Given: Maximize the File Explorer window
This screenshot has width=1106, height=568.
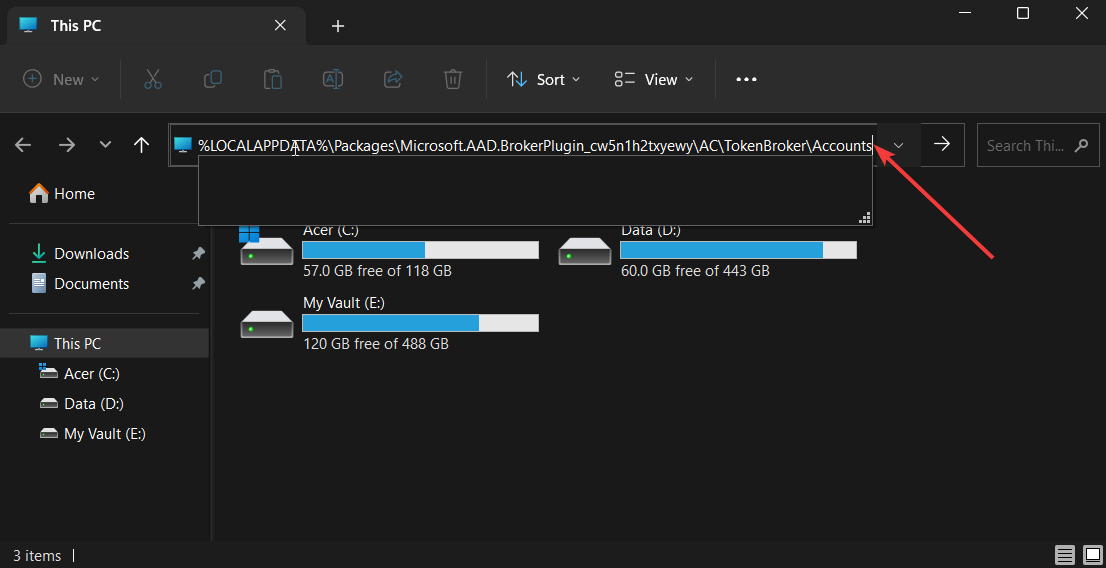Looking at the screenshot, I should [x=1023, y=13].
